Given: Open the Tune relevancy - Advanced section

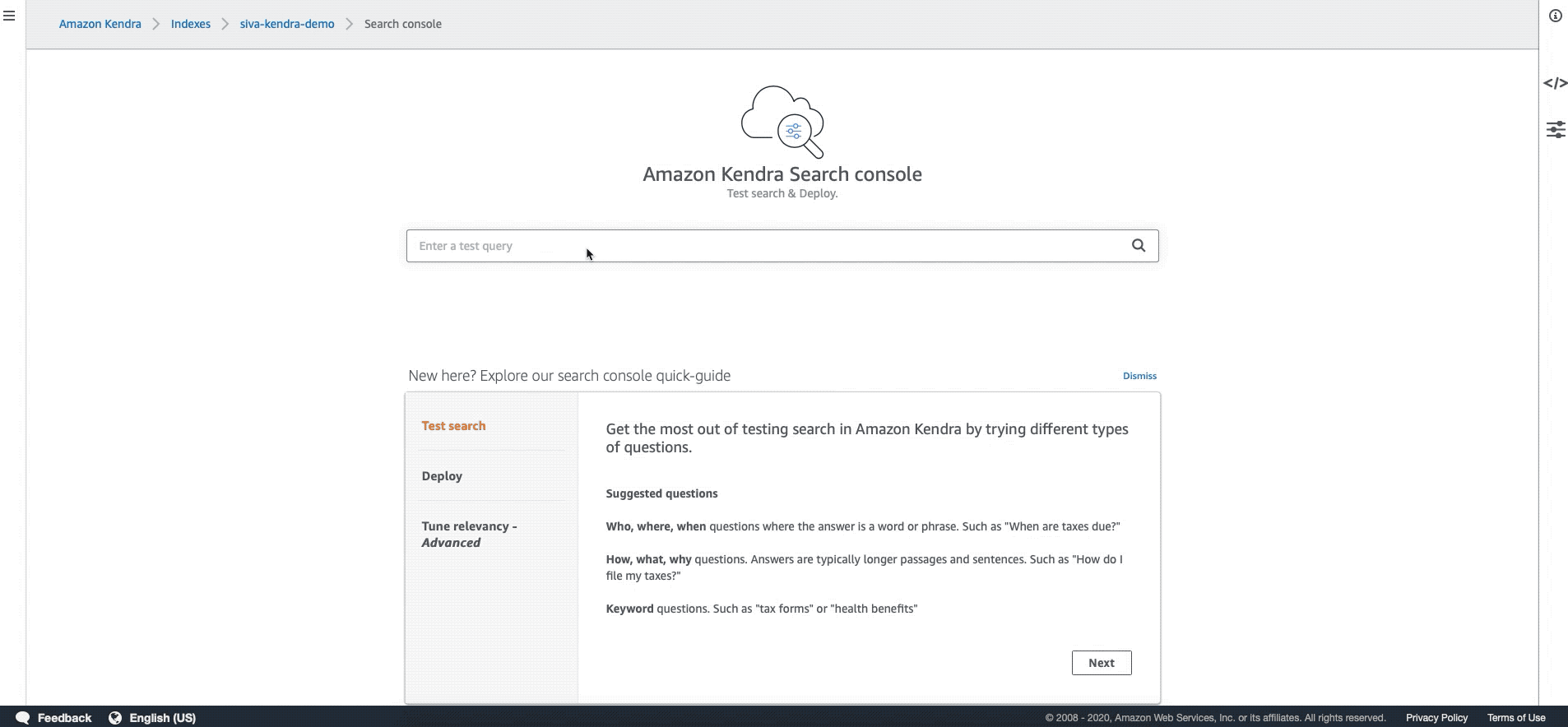Looking at the screenshot, I should point(469,534).
